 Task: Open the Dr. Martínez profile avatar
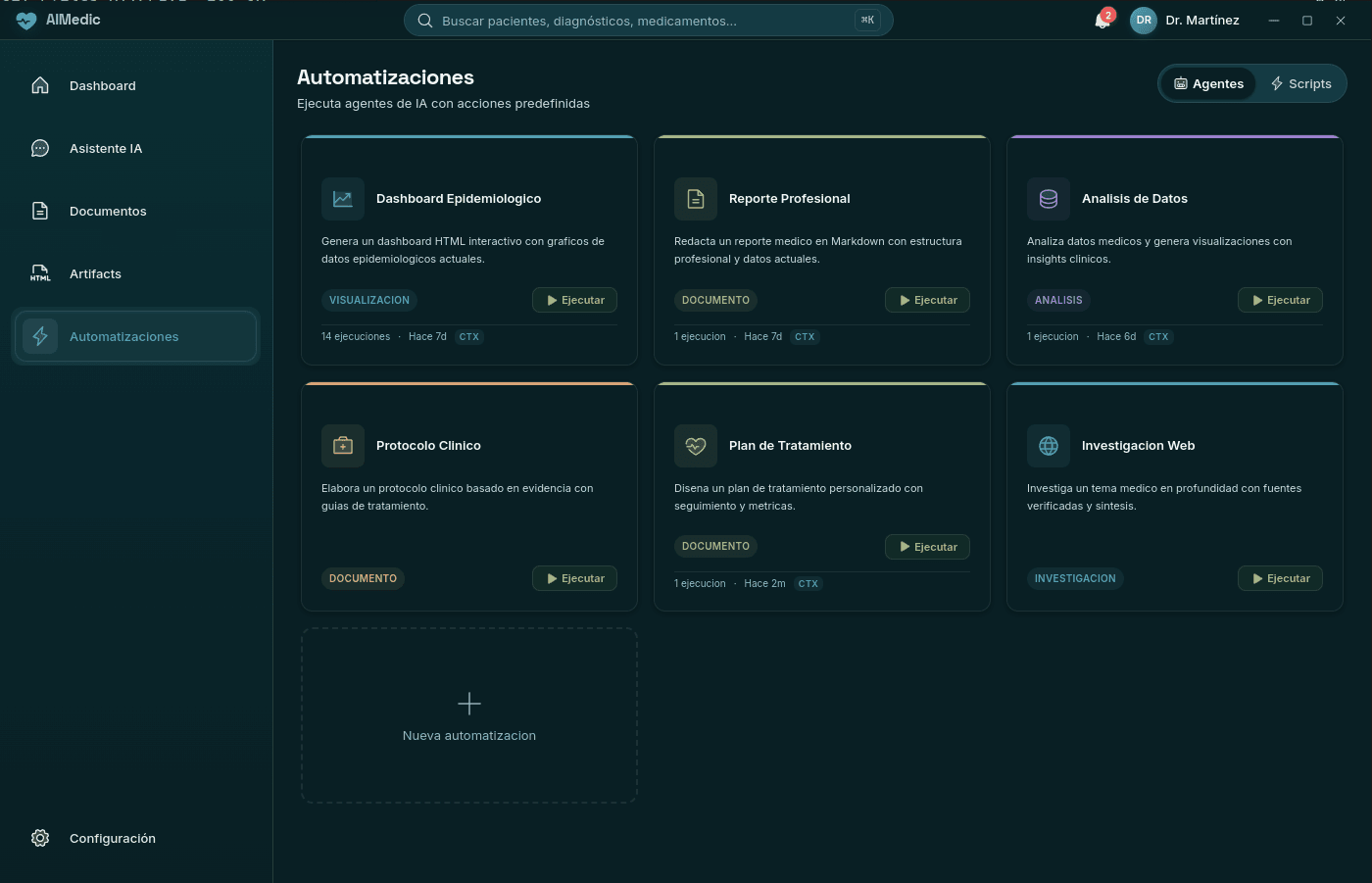[1143, 20]
